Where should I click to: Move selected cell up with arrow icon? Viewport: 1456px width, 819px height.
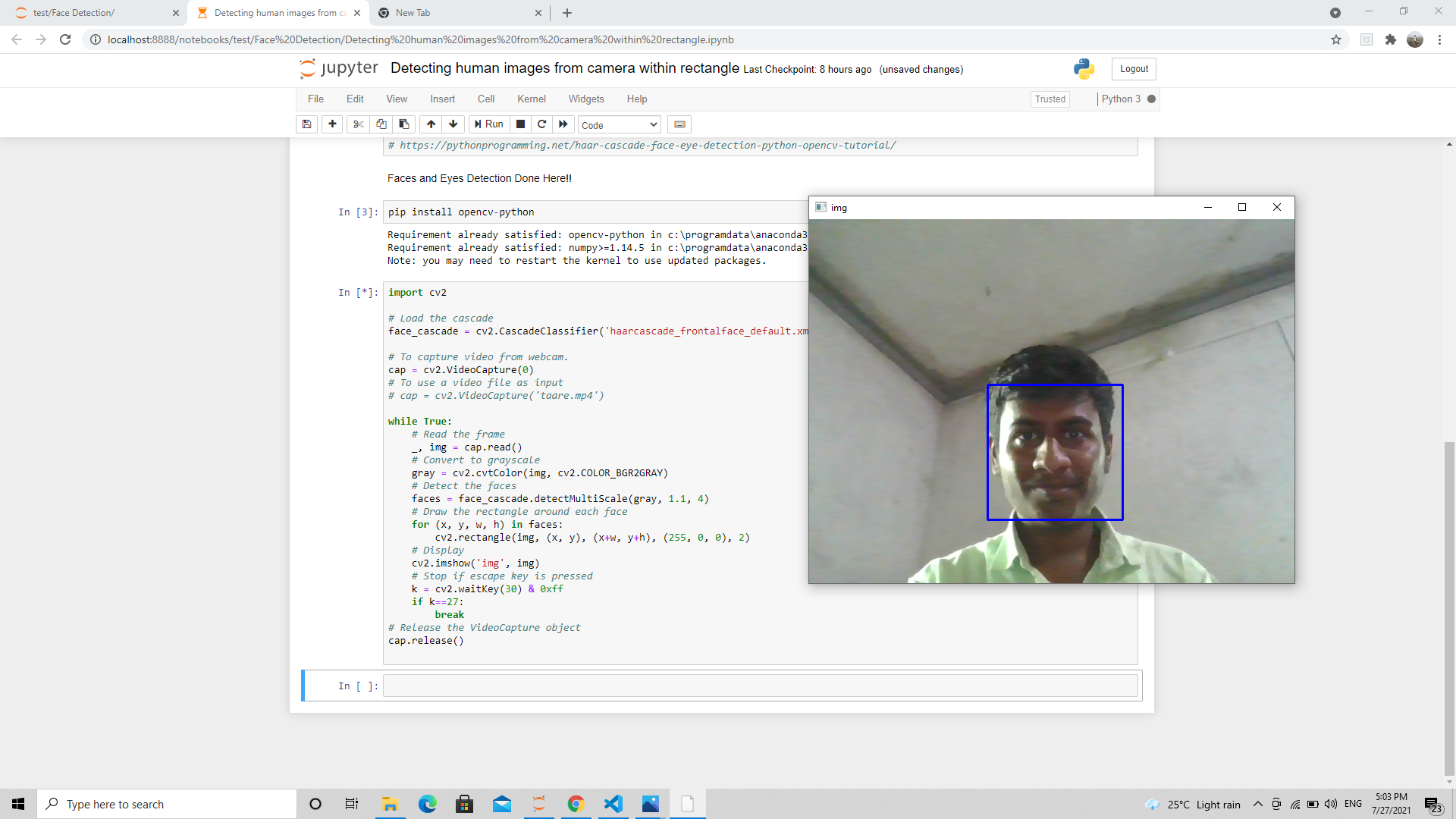(x=431, y=124)
